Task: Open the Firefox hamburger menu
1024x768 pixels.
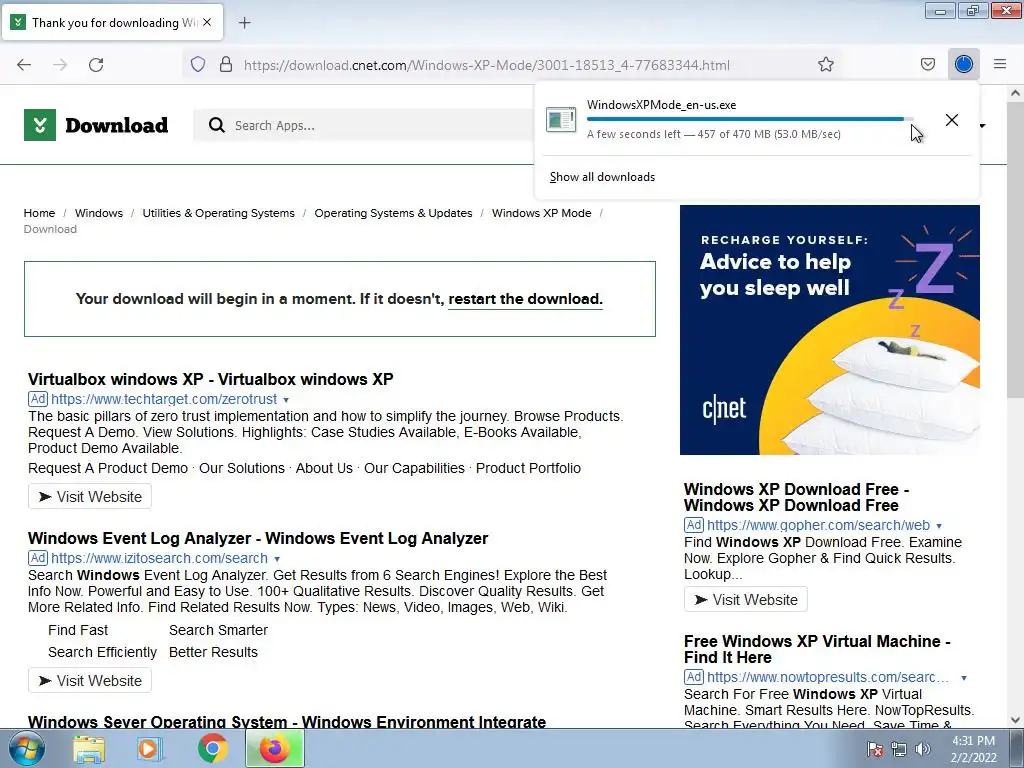Action: tap(1000, 64)
